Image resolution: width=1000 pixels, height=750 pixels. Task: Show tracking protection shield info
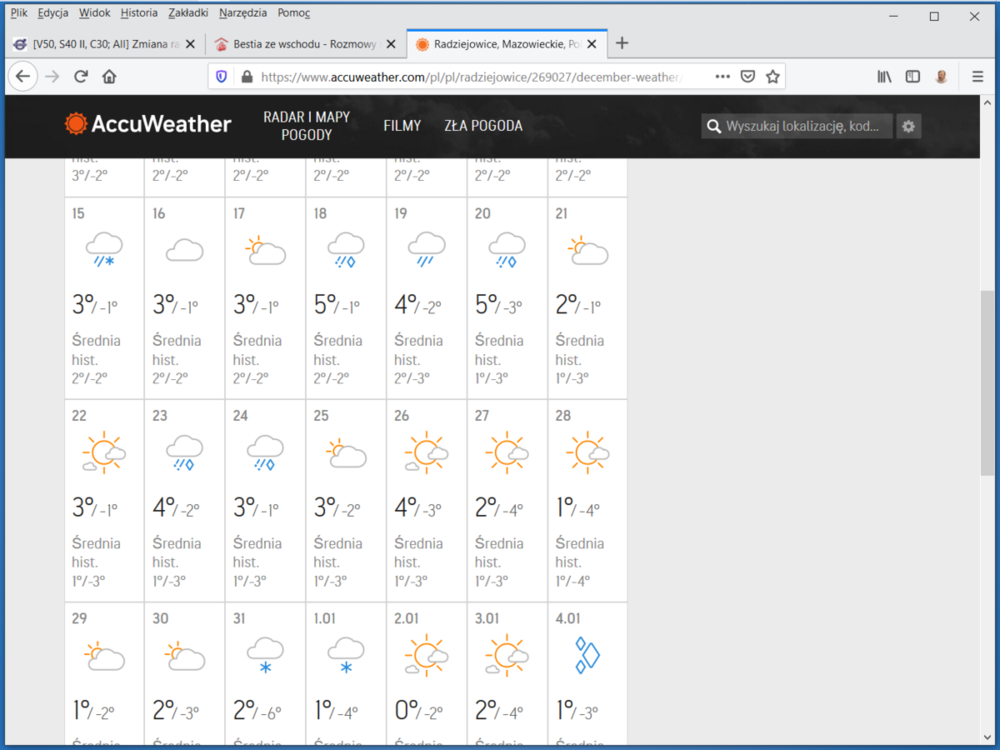click(x=222, y=77)
